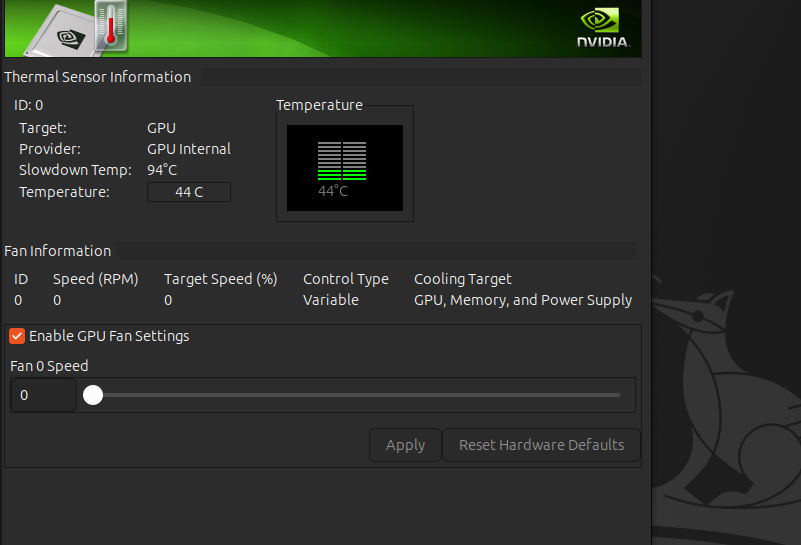Click the Fan 0 Speed slider handle
The height and width of the screenshot is (545, 801).
[x=93, y=395]
